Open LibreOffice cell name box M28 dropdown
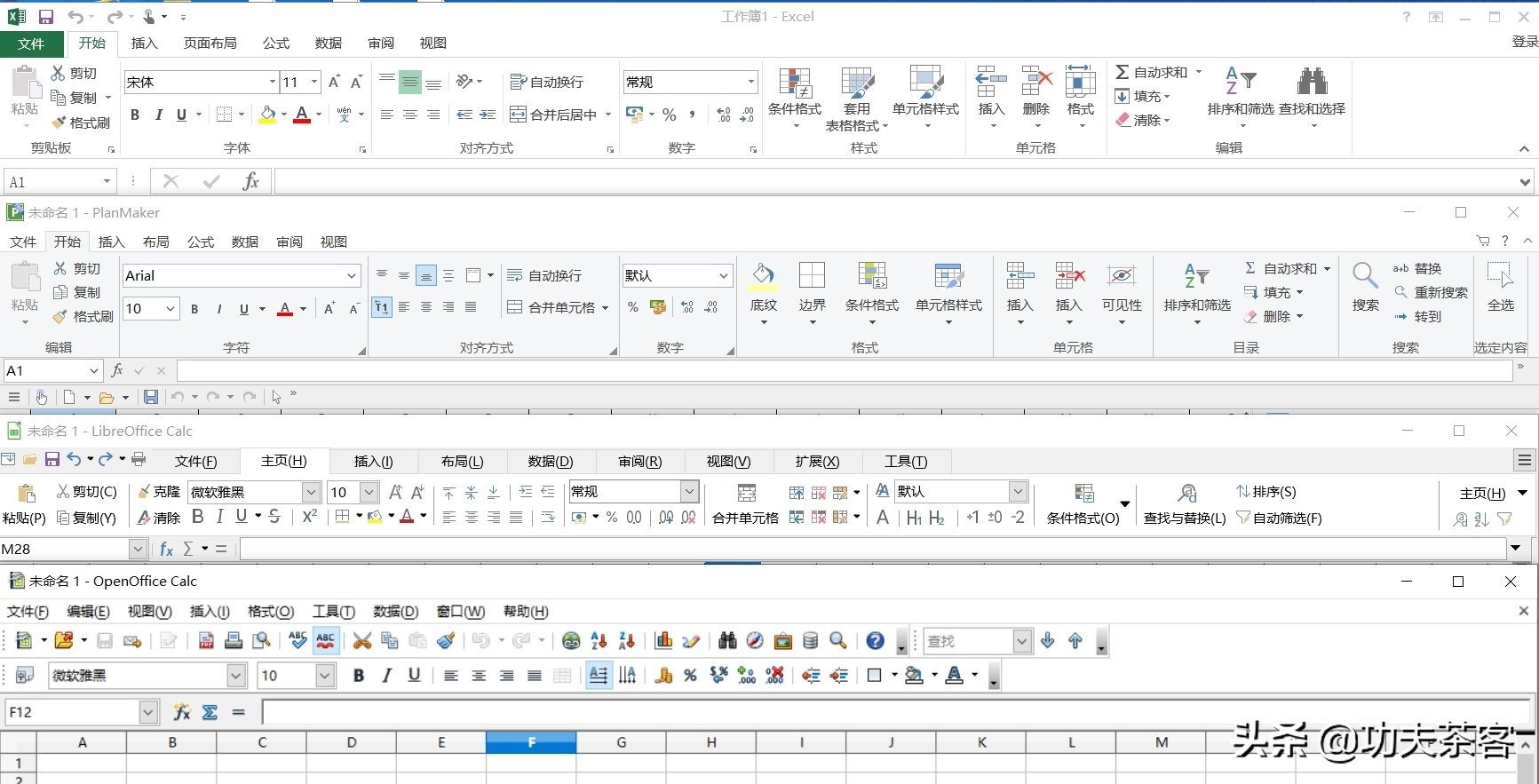 (138, 549)
